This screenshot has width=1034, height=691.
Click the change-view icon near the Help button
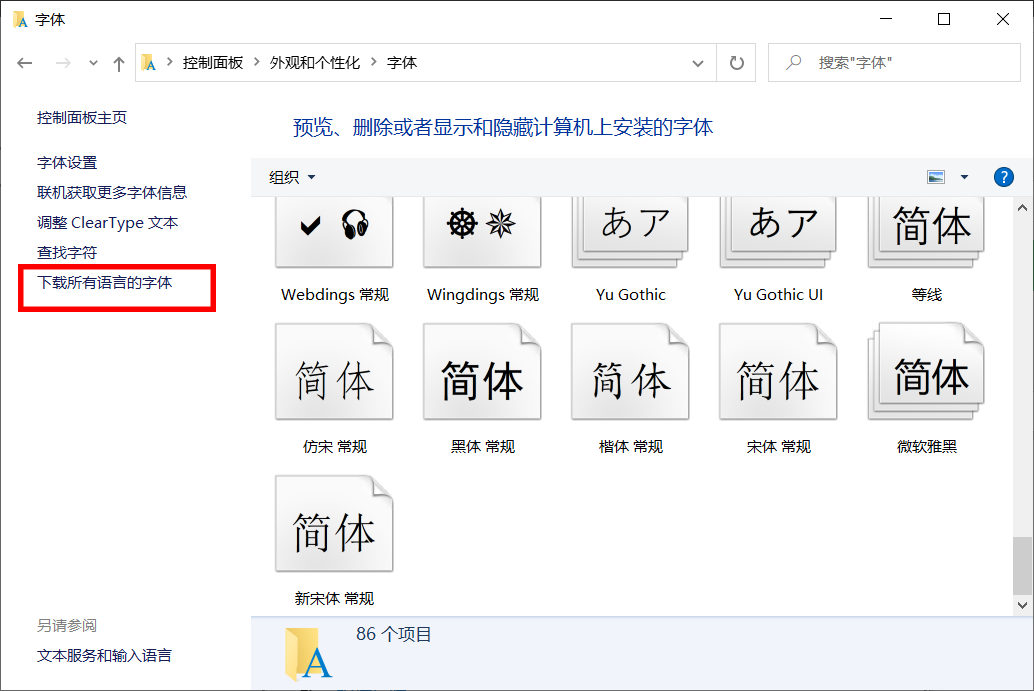pos(937,176)
